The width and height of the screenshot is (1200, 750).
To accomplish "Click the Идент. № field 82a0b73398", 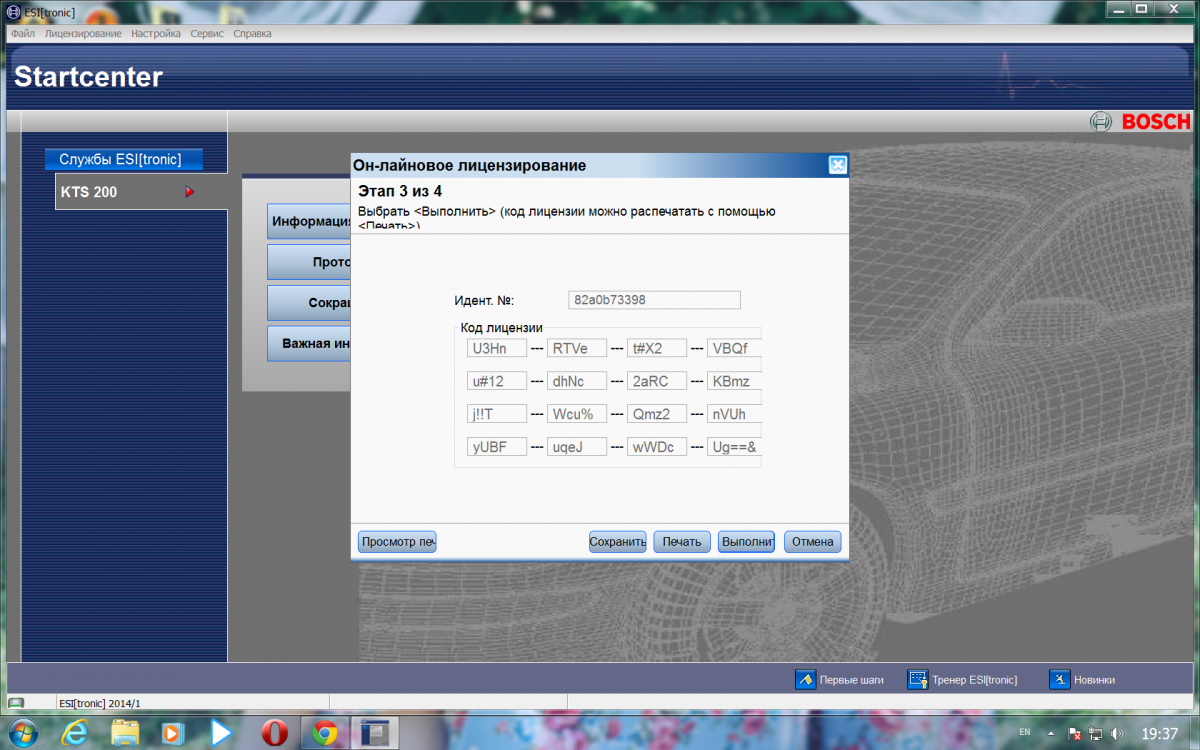I will [654, 300].
